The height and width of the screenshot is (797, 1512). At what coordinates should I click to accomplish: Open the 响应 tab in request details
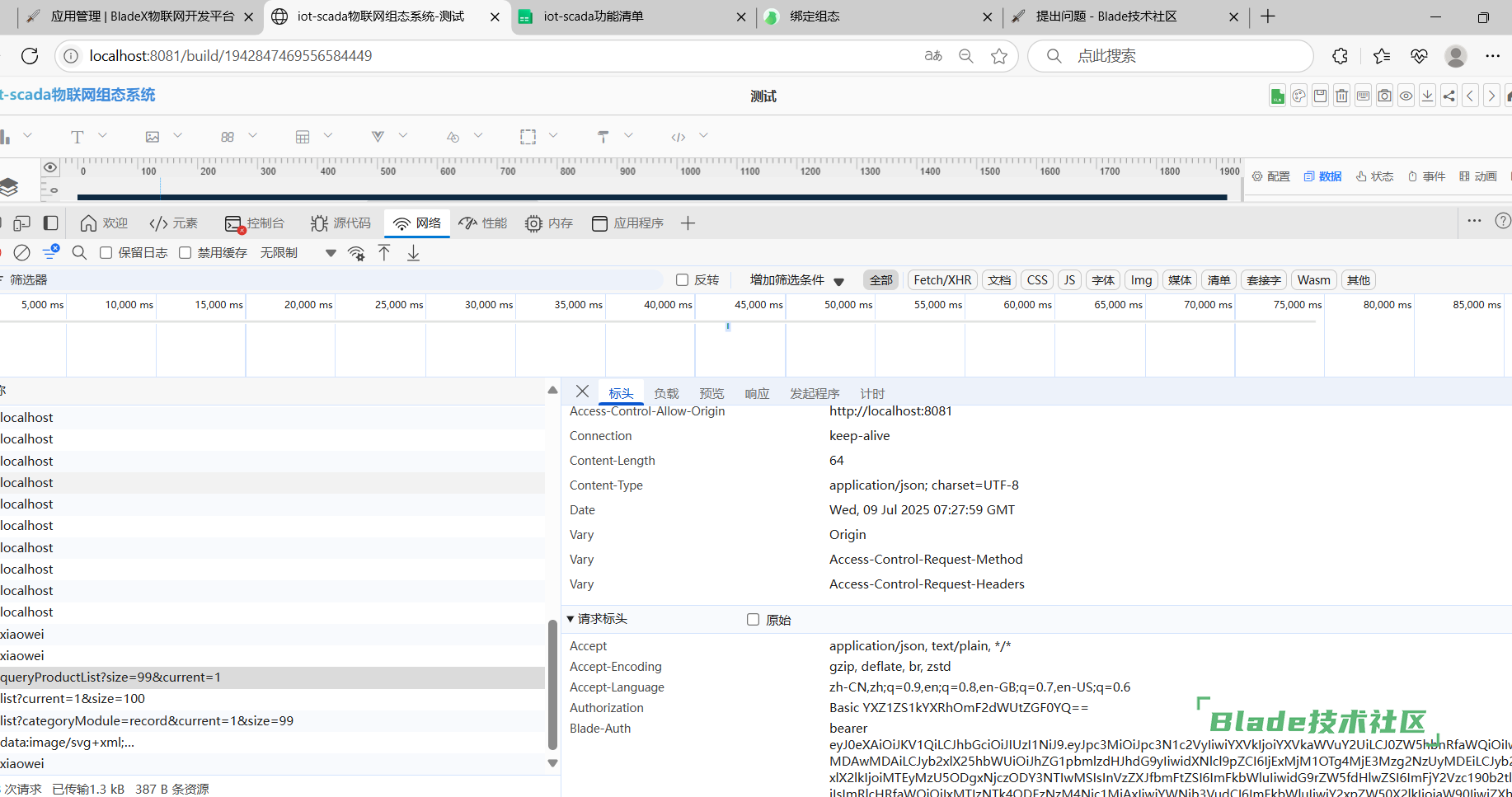pyautogui.click(x=756, y=394)
